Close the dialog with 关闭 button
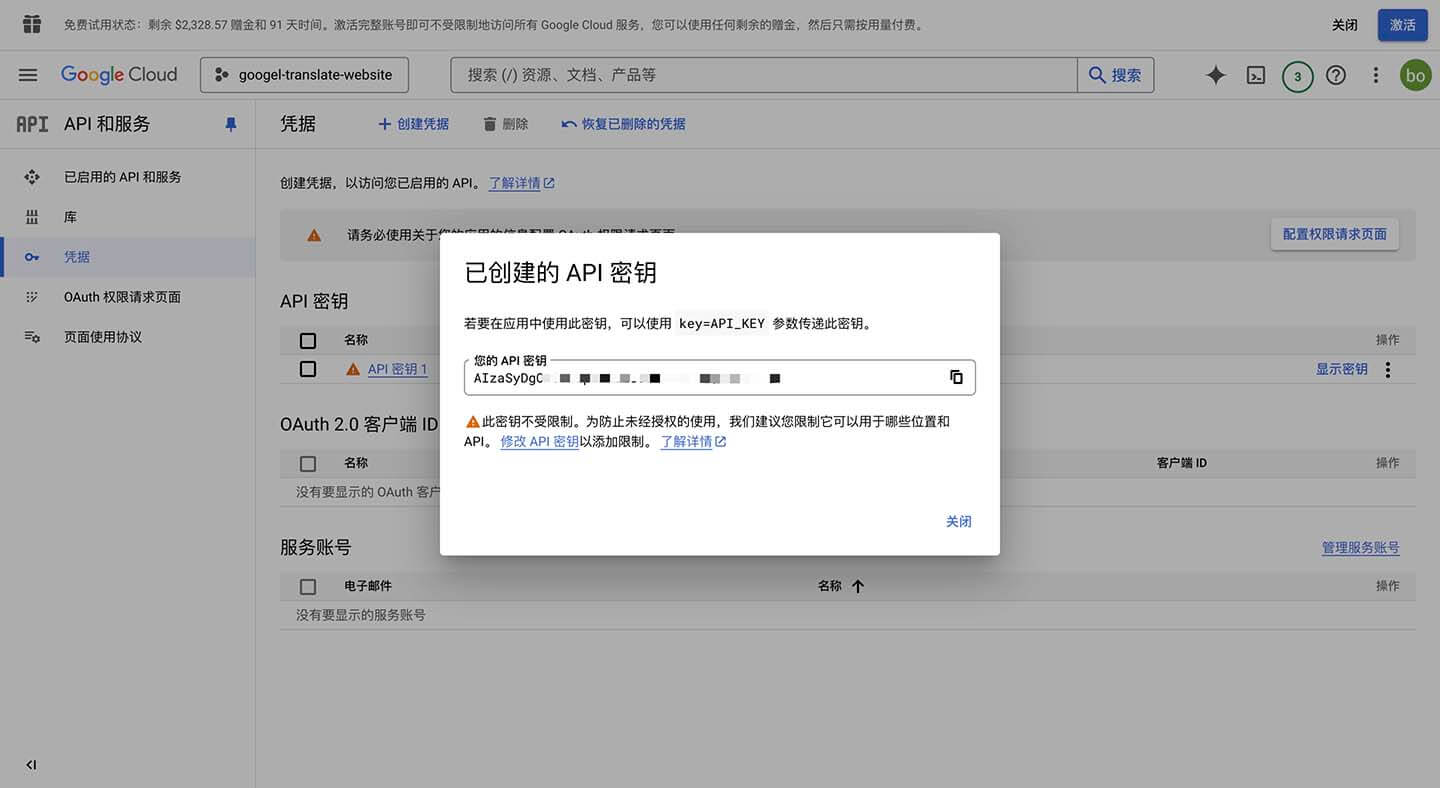The height and width of the screenshot is (788, 1440). (x=959, y=521)
